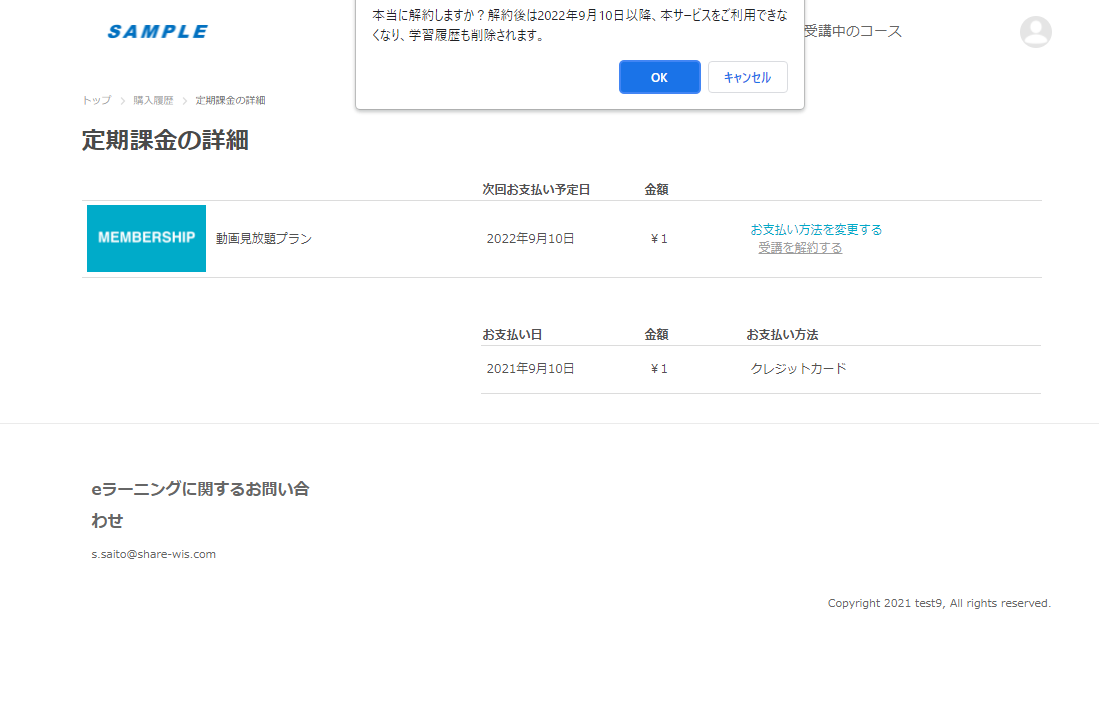Select the 動画見放題プラン plan name
Viewport: 1099px width, 725px height.
(264, 238)
